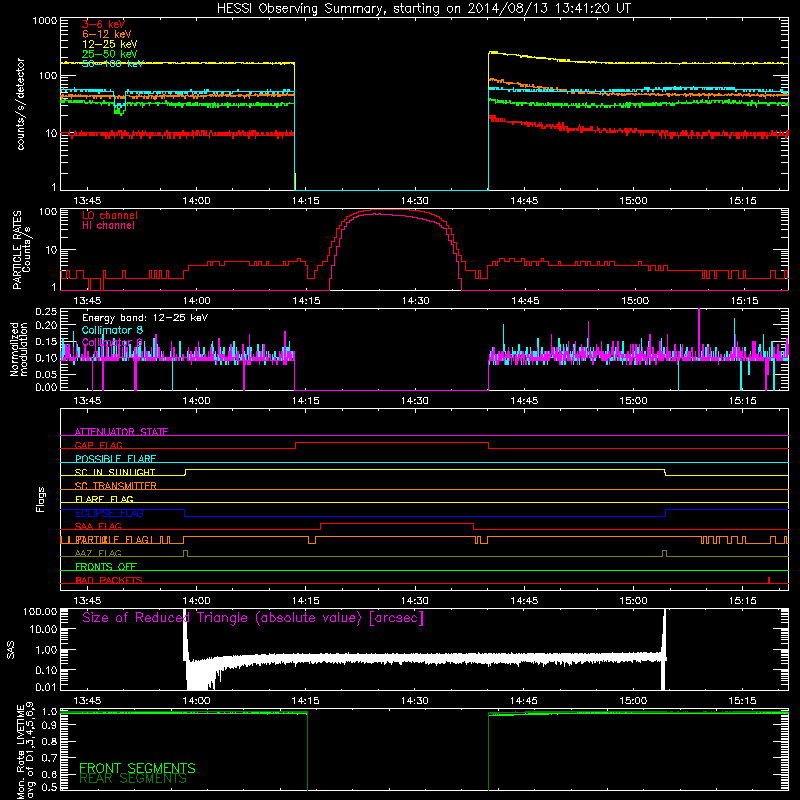Click the 'SAA FLAG' label

coord(98,526)
